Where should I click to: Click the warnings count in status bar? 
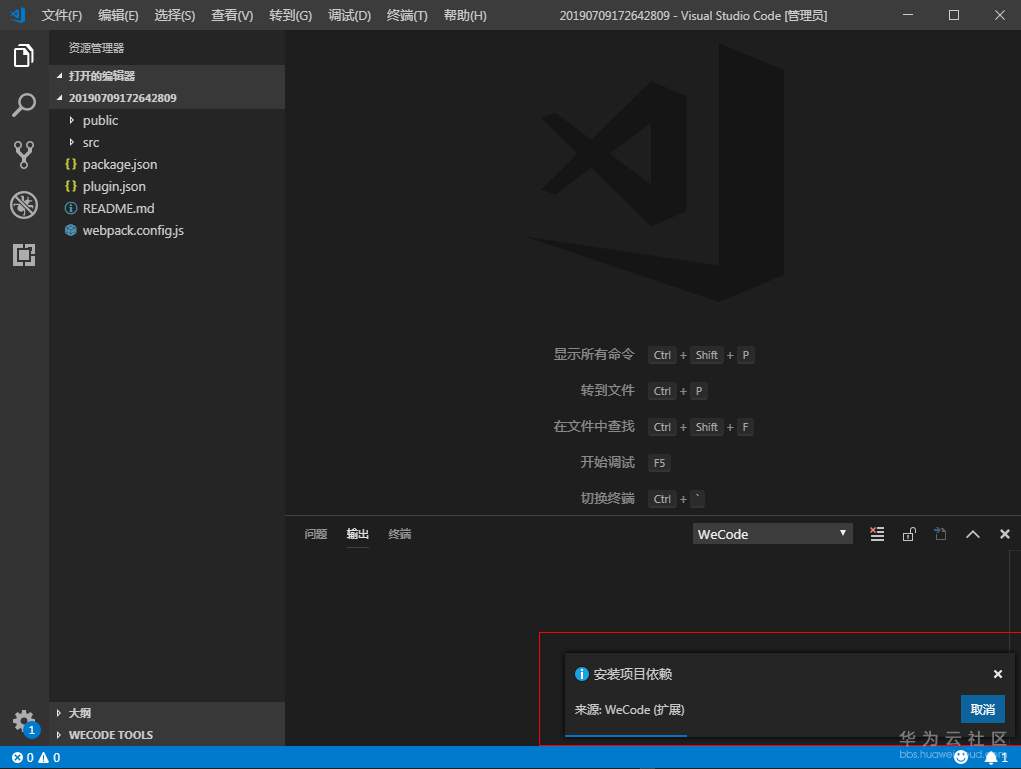click(49, 757)
